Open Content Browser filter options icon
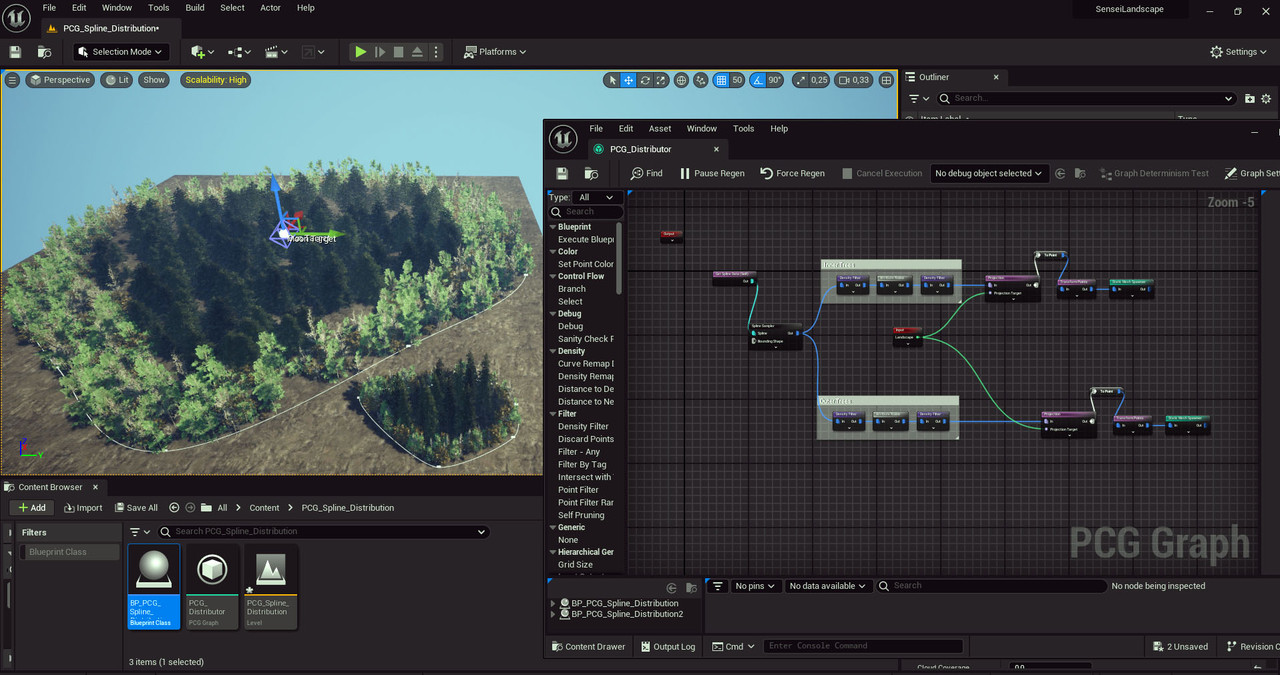The width and height of the screenshot is (1280, 675). 140,532
